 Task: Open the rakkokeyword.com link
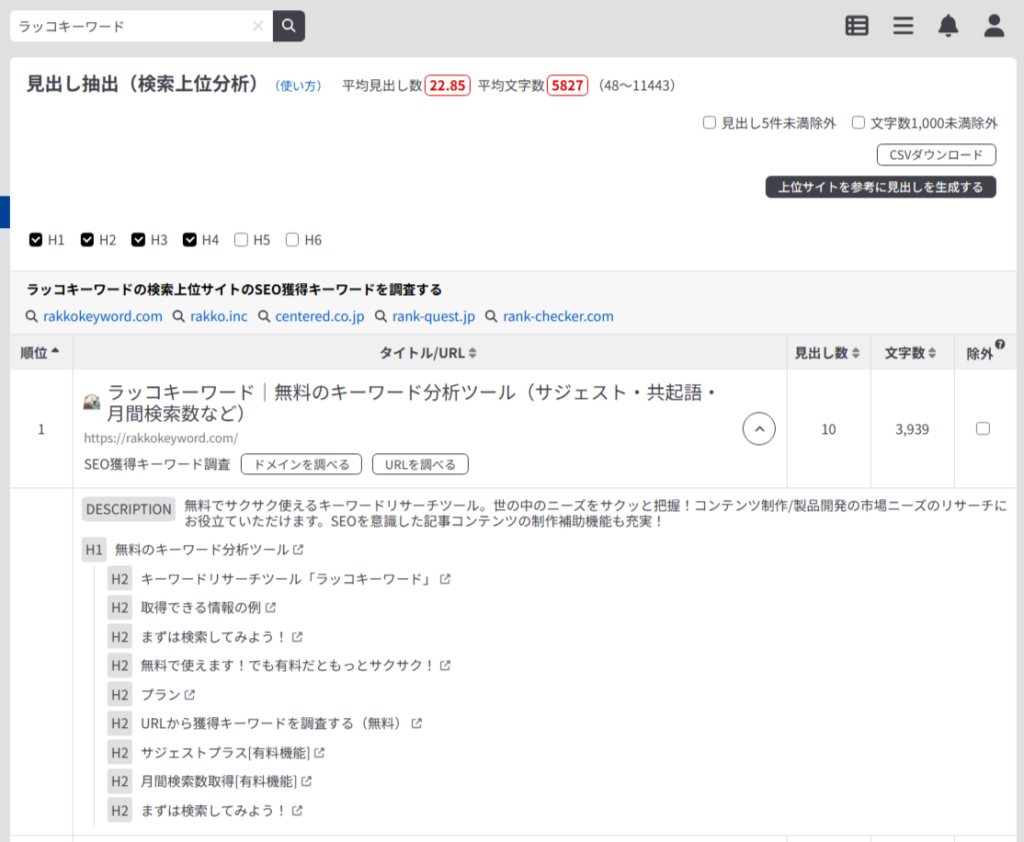click(103, 317)
